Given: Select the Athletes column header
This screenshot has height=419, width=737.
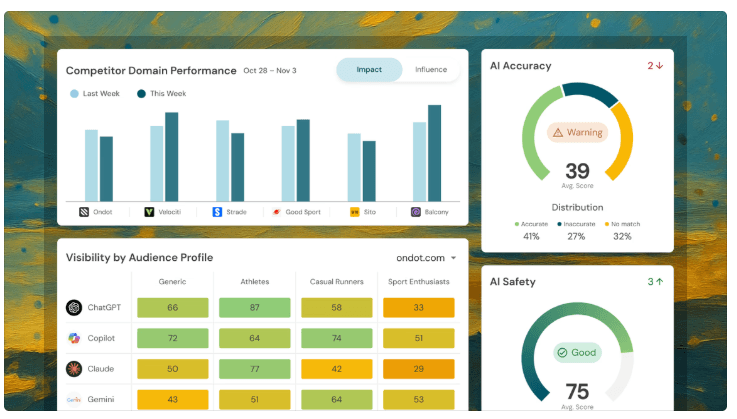Looking at the screenshot, I should click(255, 282).
